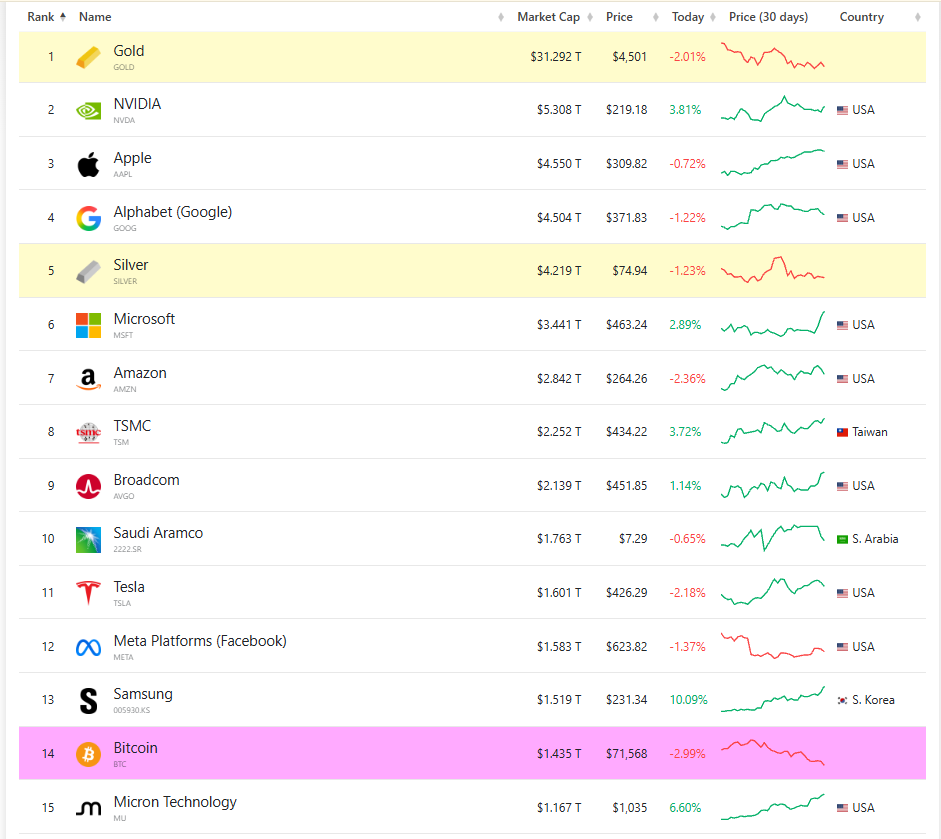Image resolution: width=941 pixels, height=839 pixels.
Task: Click the Micron Technology logo
Action: [x=88, y=809]
